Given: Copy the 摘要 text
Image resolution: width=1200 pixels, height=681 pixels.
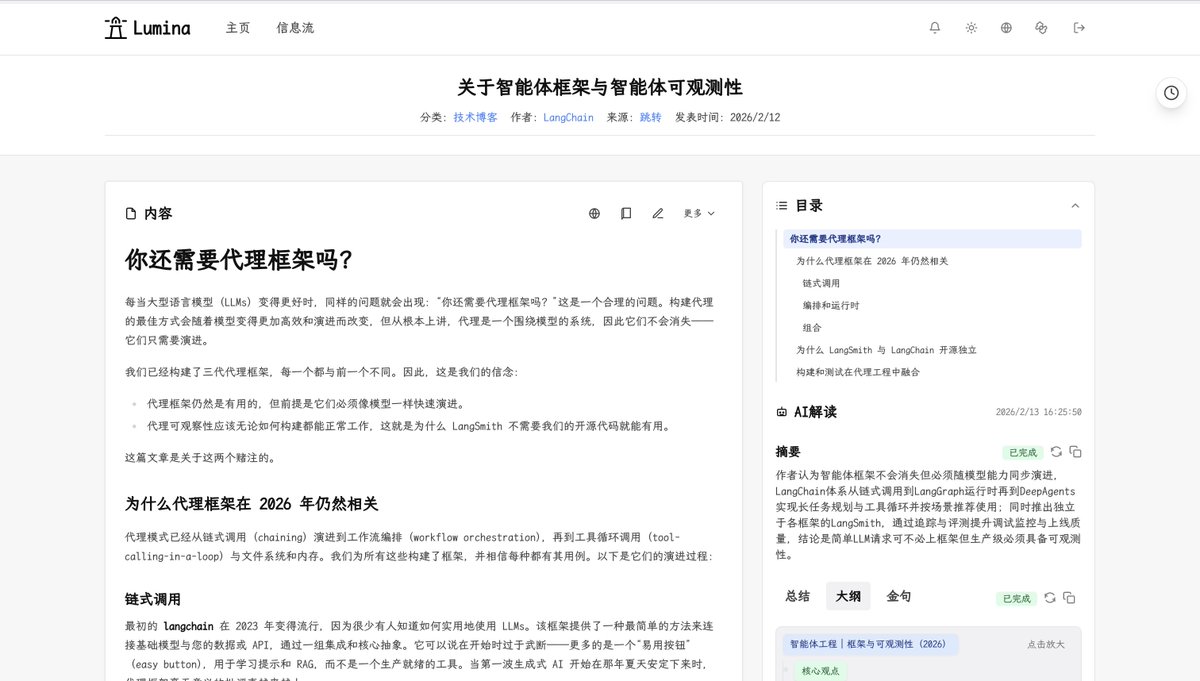Looking at the screenshot, I should [x=1075, y=452].
